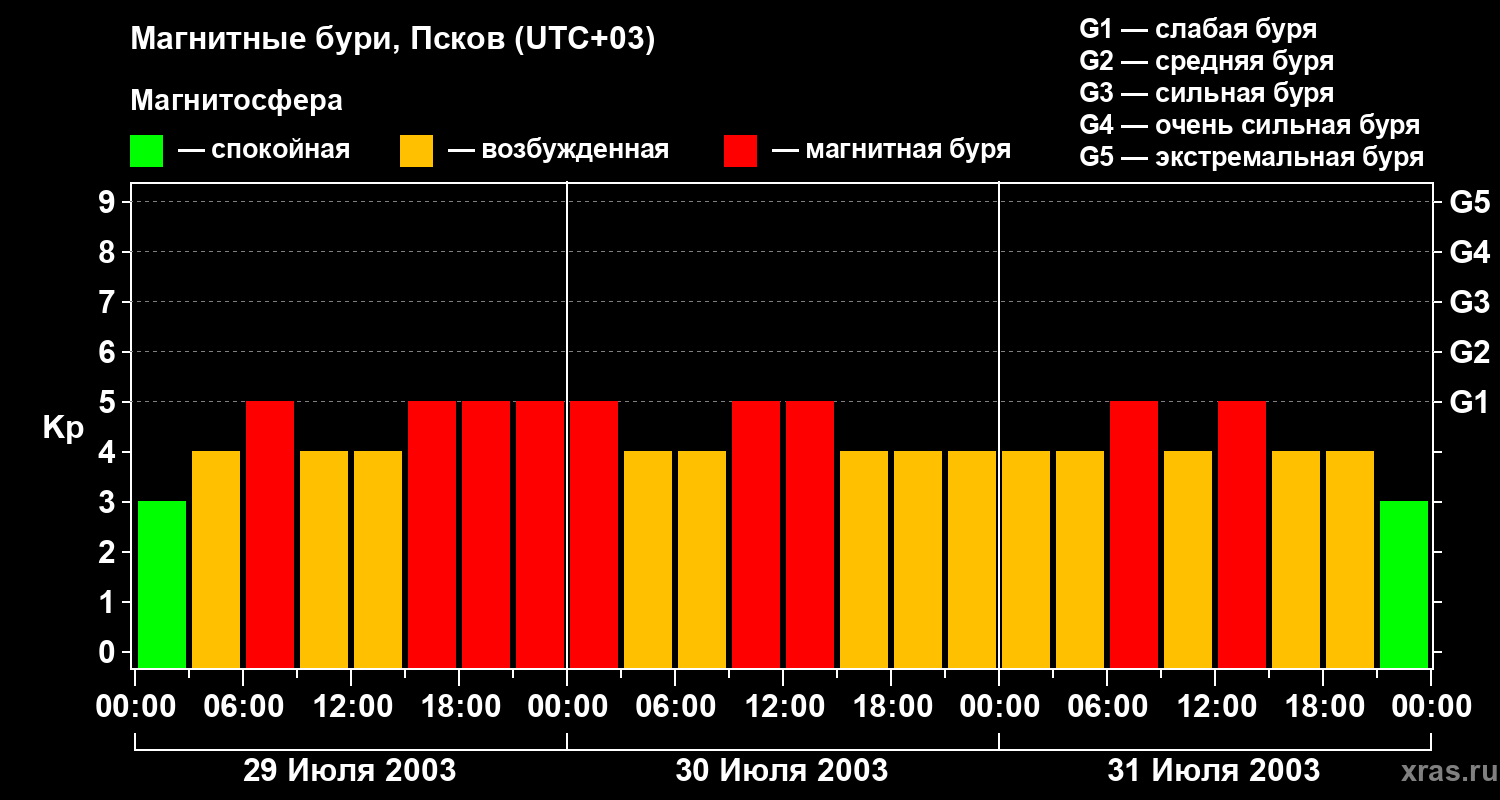The width and height of the screenshot is (1500, 800).
Task: Click the '1' value on the Kp axis
Action: tap(108, 602)
